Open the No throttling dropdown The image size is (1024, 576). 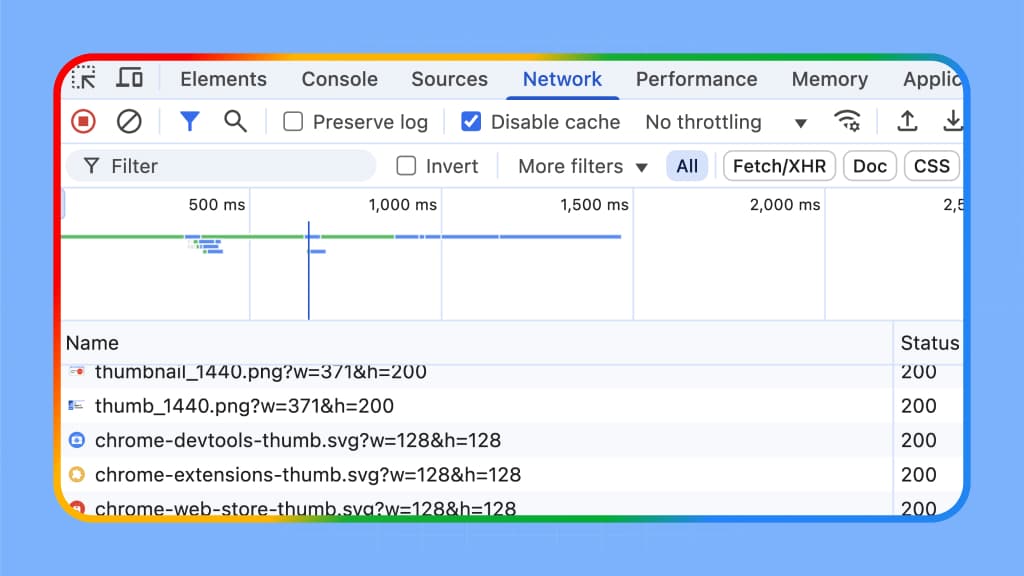pyautogui.click(x=726, y=122)
